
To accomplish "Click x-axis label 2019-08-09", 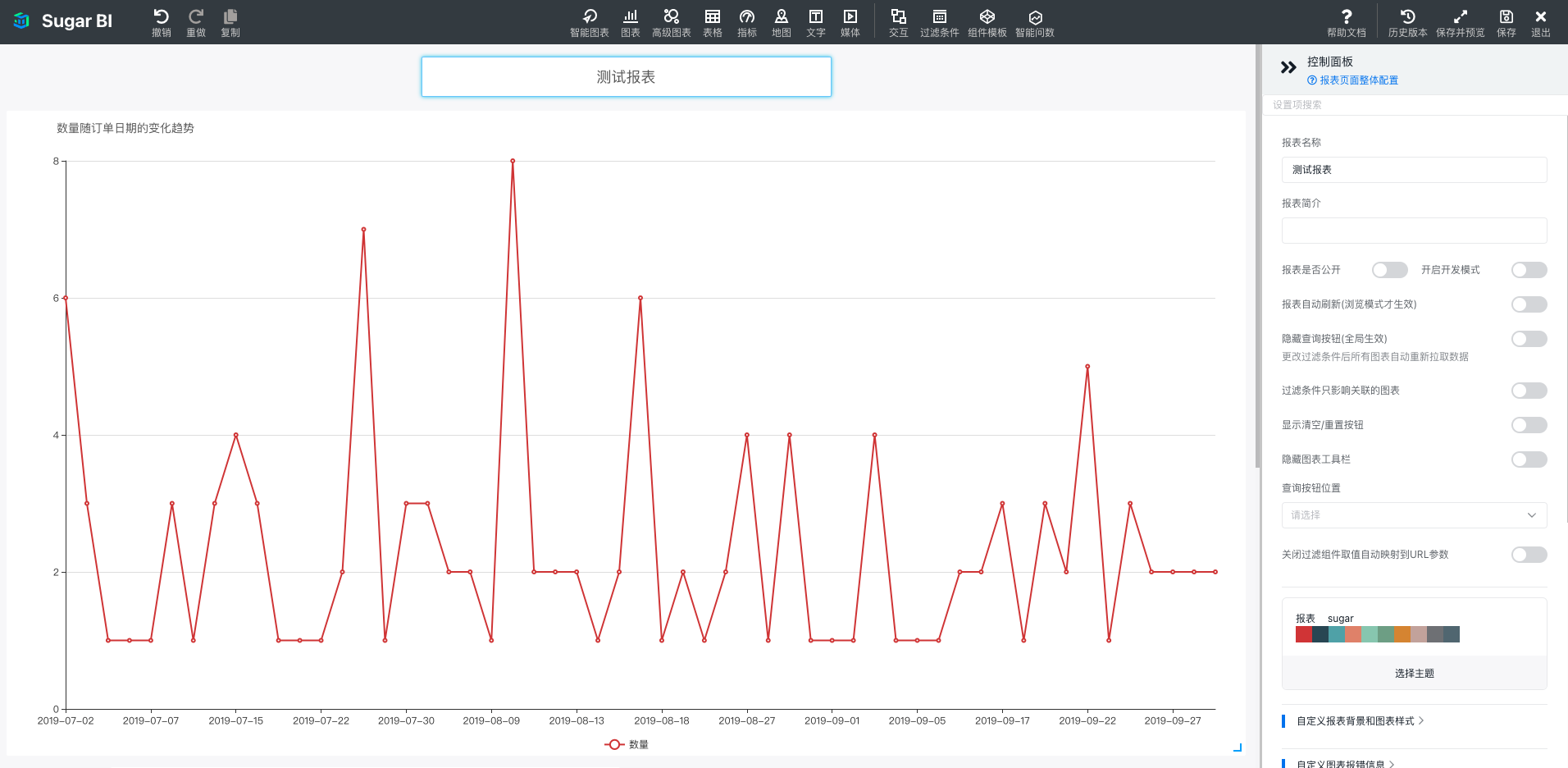I will click(x=491, y=721).
